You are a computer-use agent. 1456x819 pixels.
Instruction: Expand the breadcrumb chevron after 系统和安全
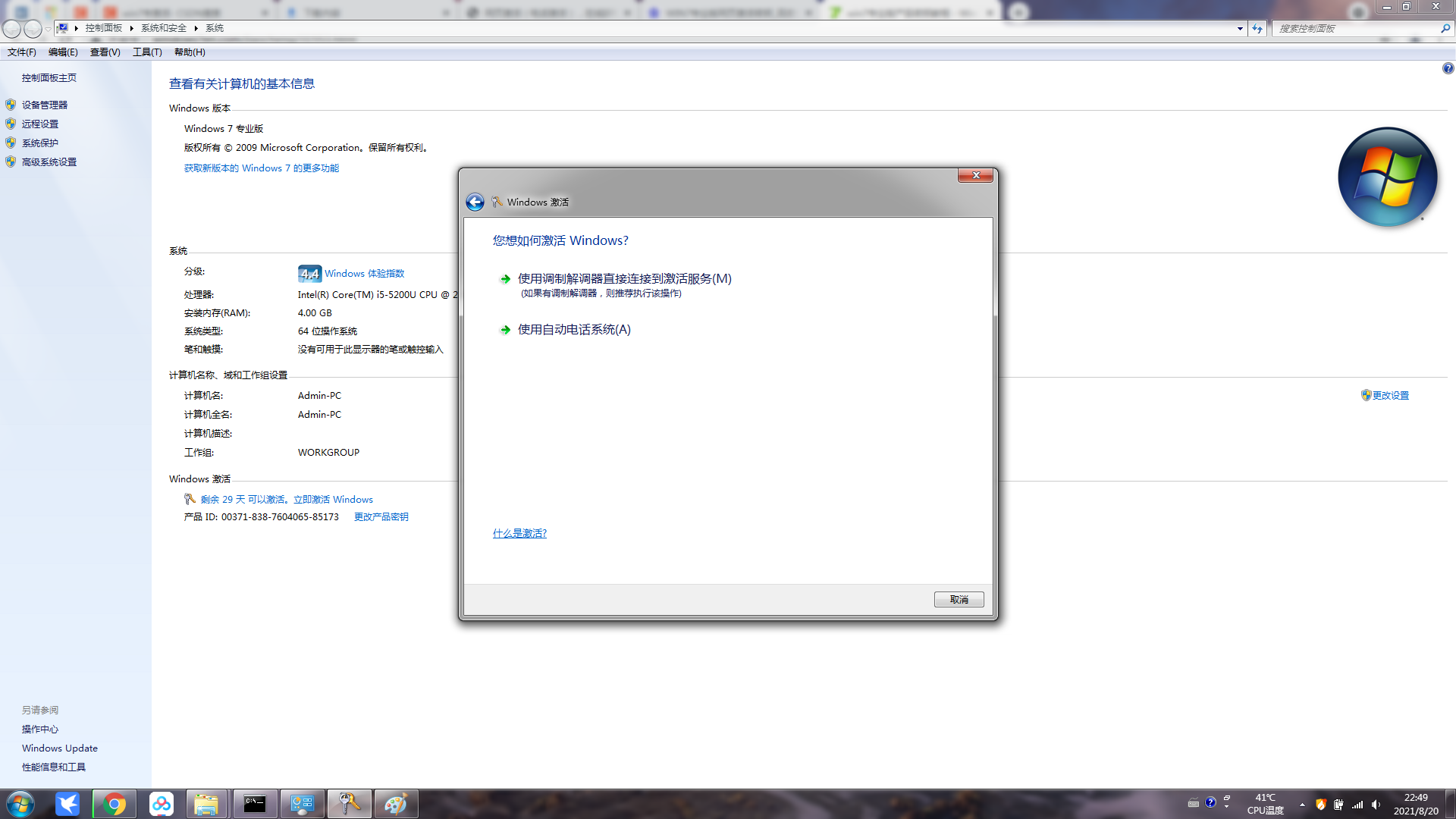[197, 28]
